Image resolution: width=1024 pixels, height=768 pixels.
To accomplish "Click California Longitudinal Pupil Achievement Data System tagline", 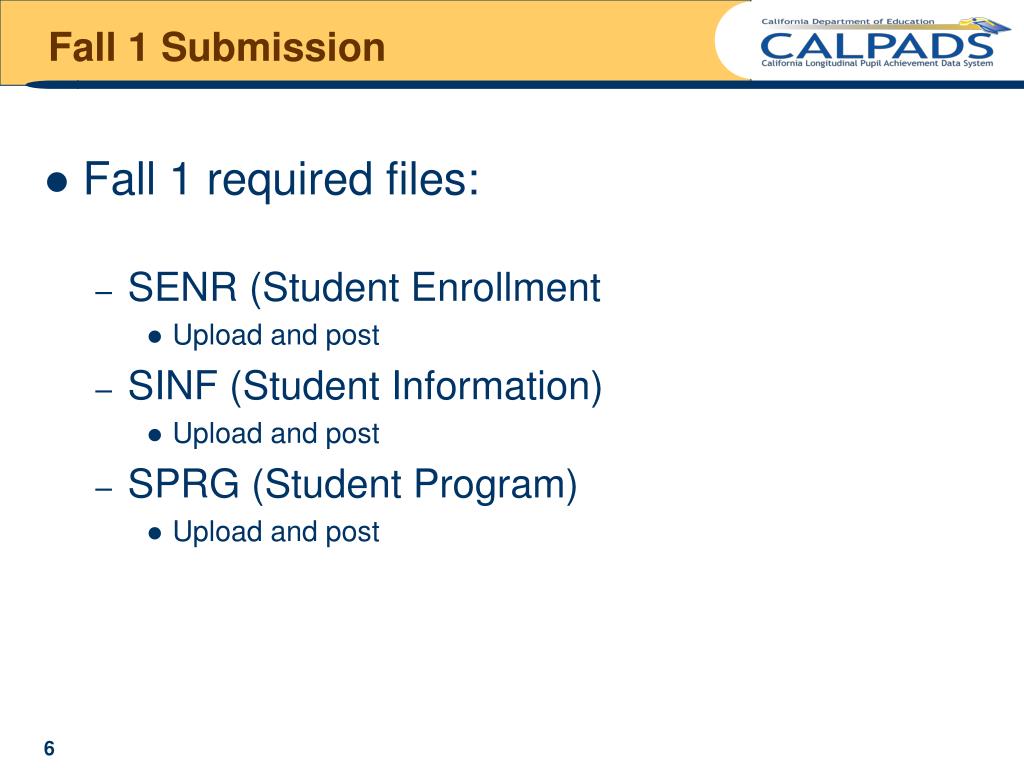I will tap(877, 63).
